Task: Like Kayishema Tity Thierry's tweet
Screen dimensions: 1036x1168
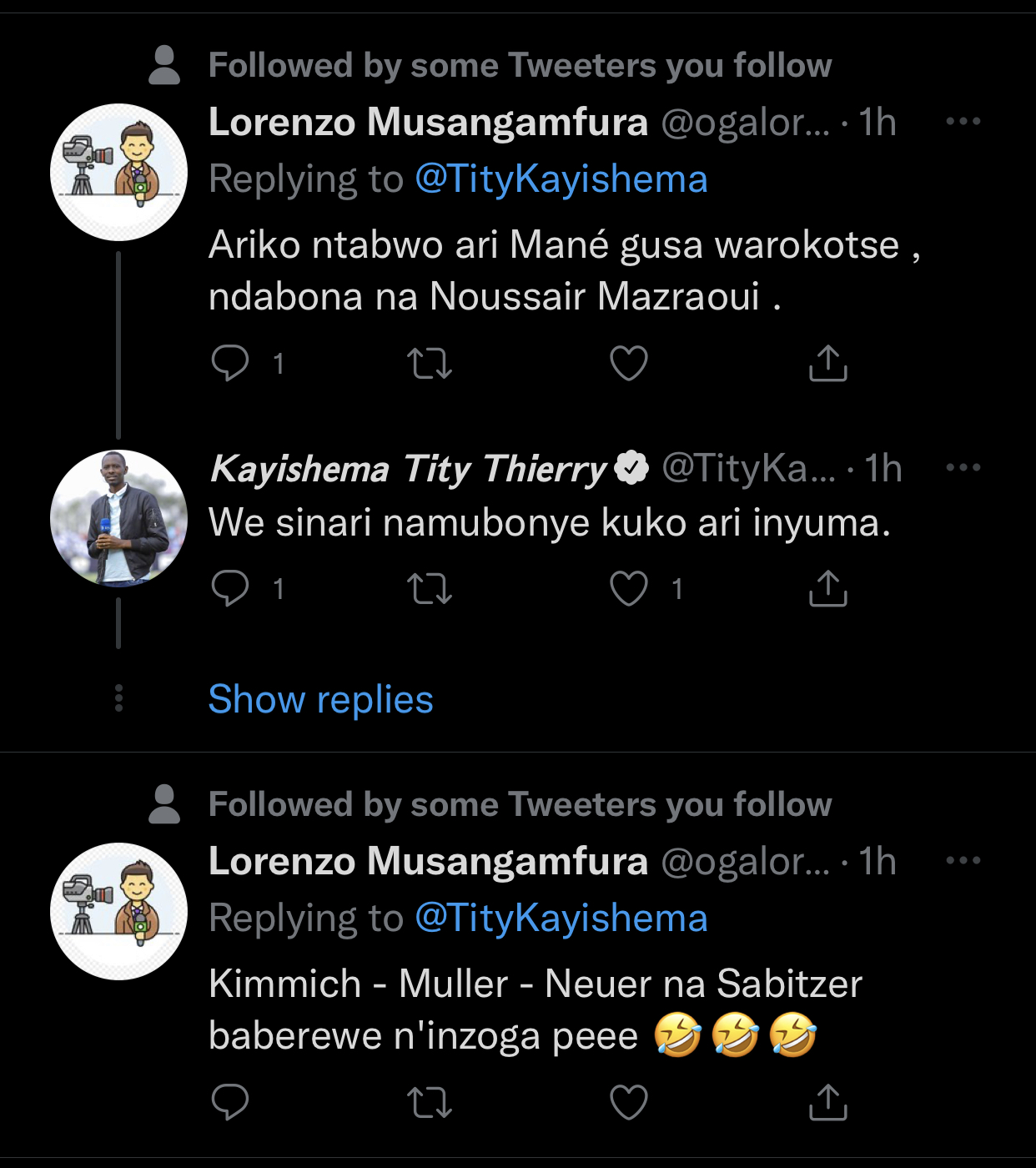Action: click(x=628, y=588)
